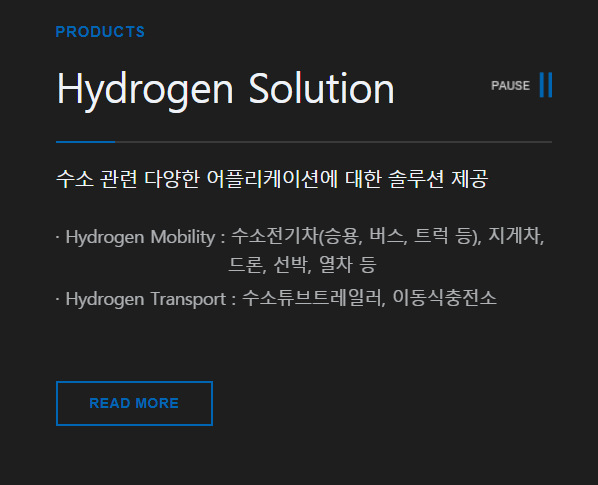
Task: Click the word Hydrogen in the title
Action: pos(145,91)
